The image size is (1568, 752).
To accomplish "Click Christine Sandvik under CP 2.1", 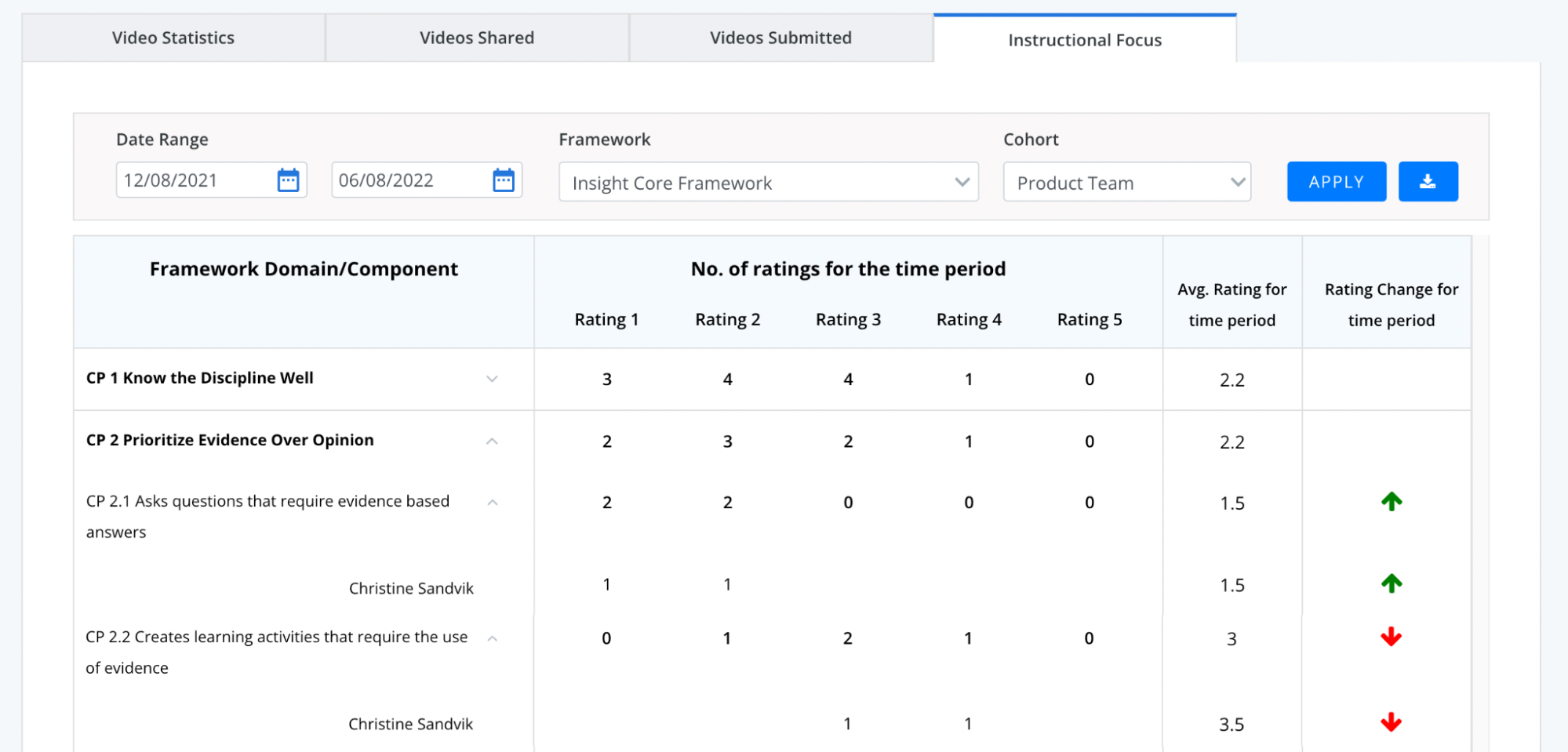I will 411,588.
